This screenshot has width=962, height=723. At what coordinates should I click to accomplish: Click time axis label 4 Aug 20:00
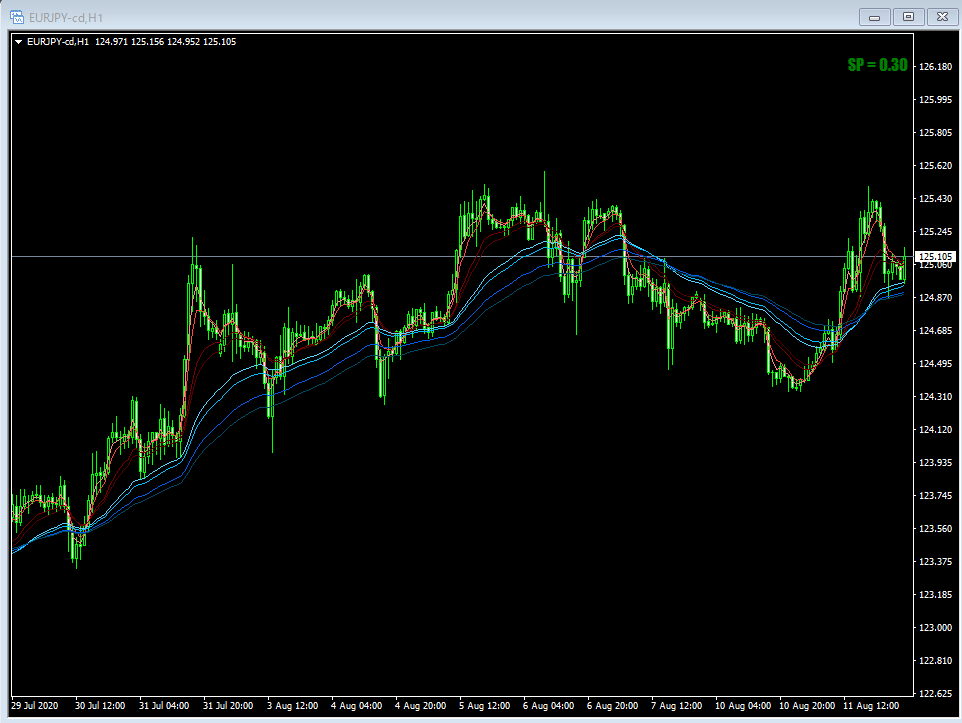click(x=420, y=706)
